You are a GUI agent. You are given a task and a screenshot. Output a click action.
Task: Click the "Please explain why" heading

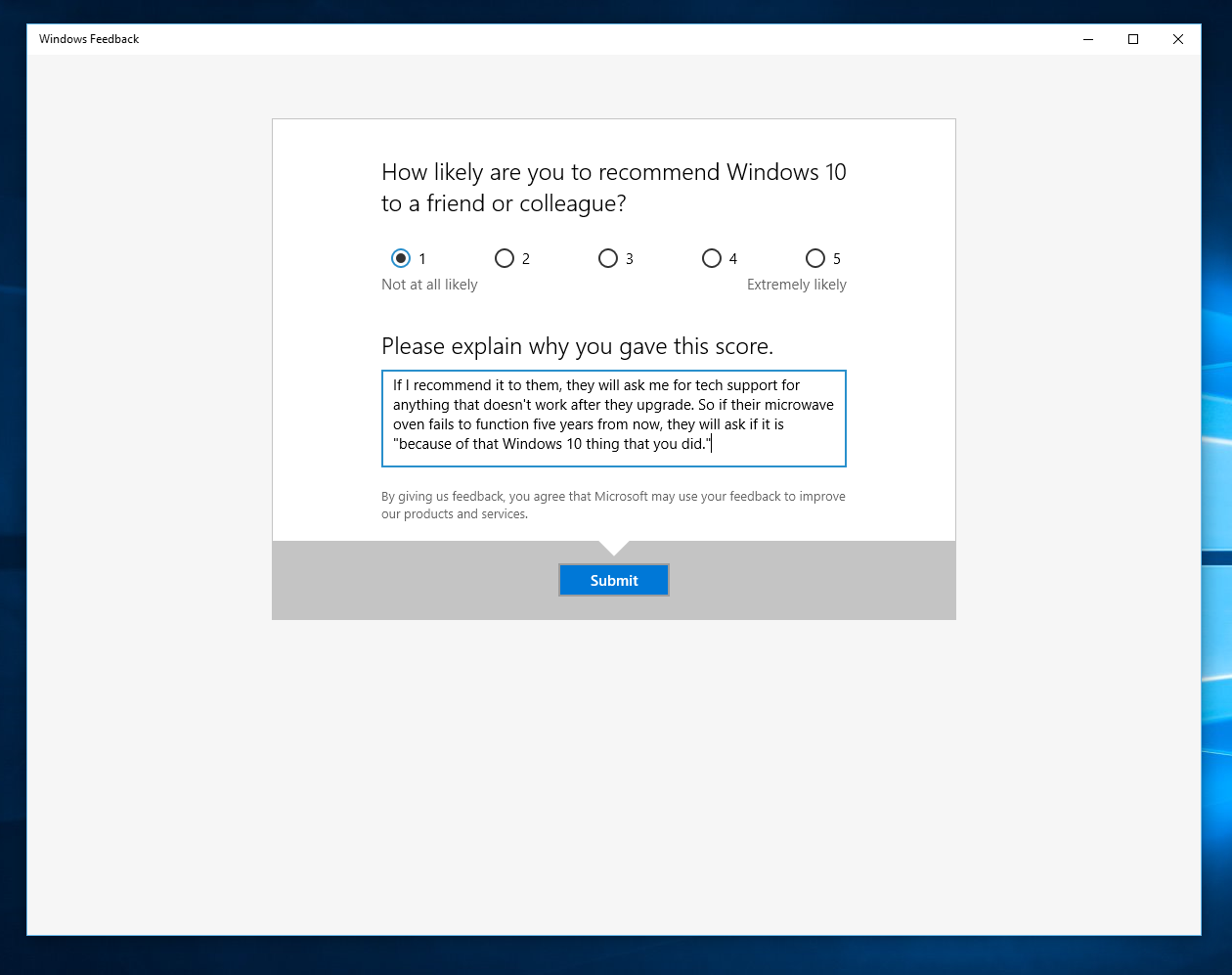click(x=577, y=346)
